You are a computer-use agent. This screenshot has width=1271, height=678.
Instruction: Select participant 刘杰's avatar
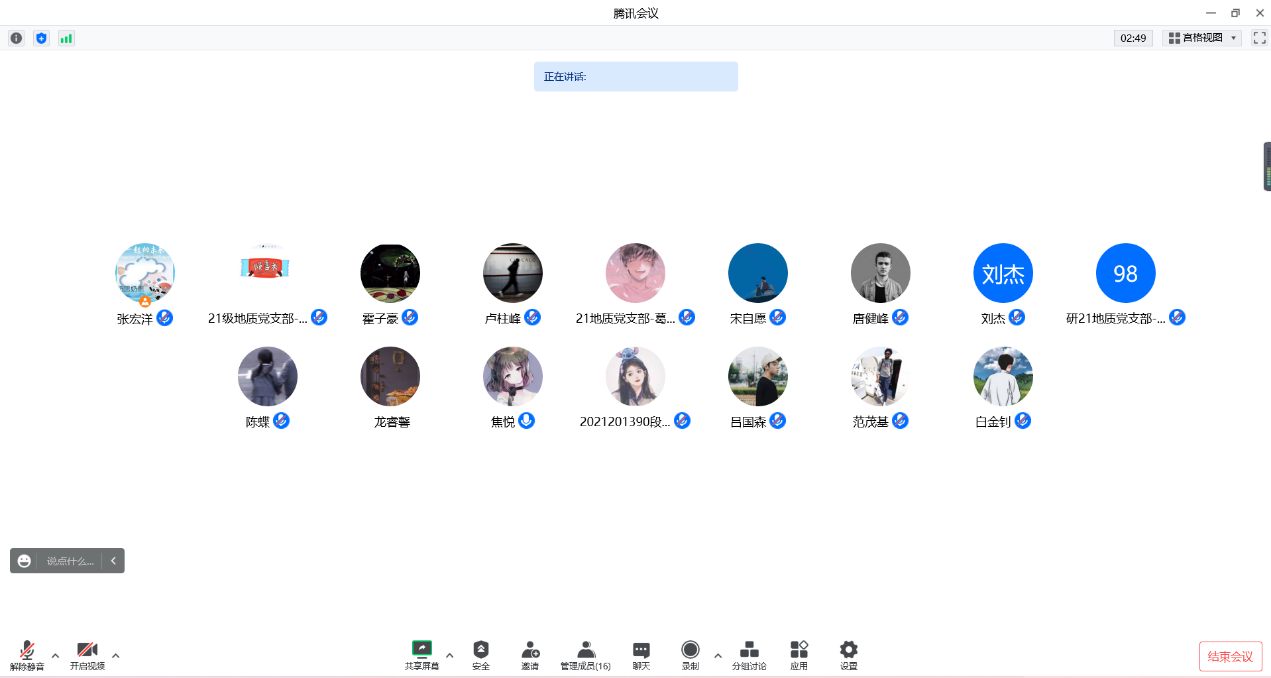1003,273
